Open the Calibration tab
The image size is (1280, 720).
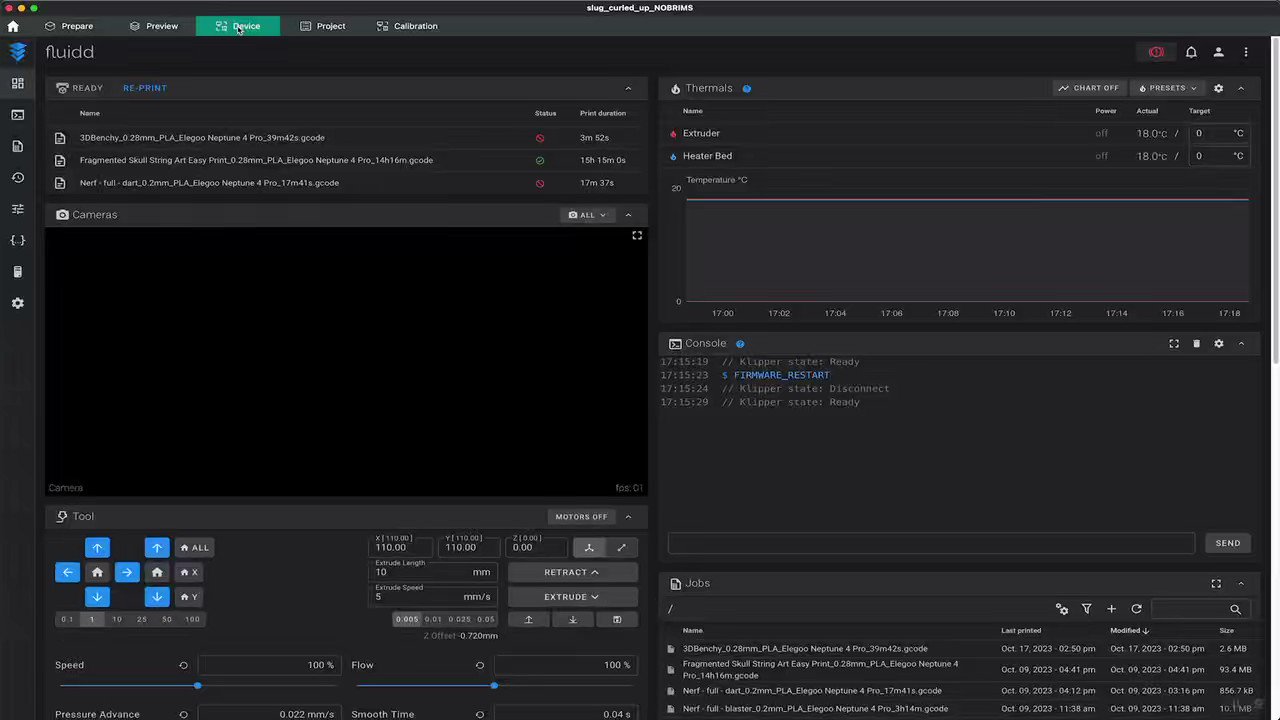[407, 26]
